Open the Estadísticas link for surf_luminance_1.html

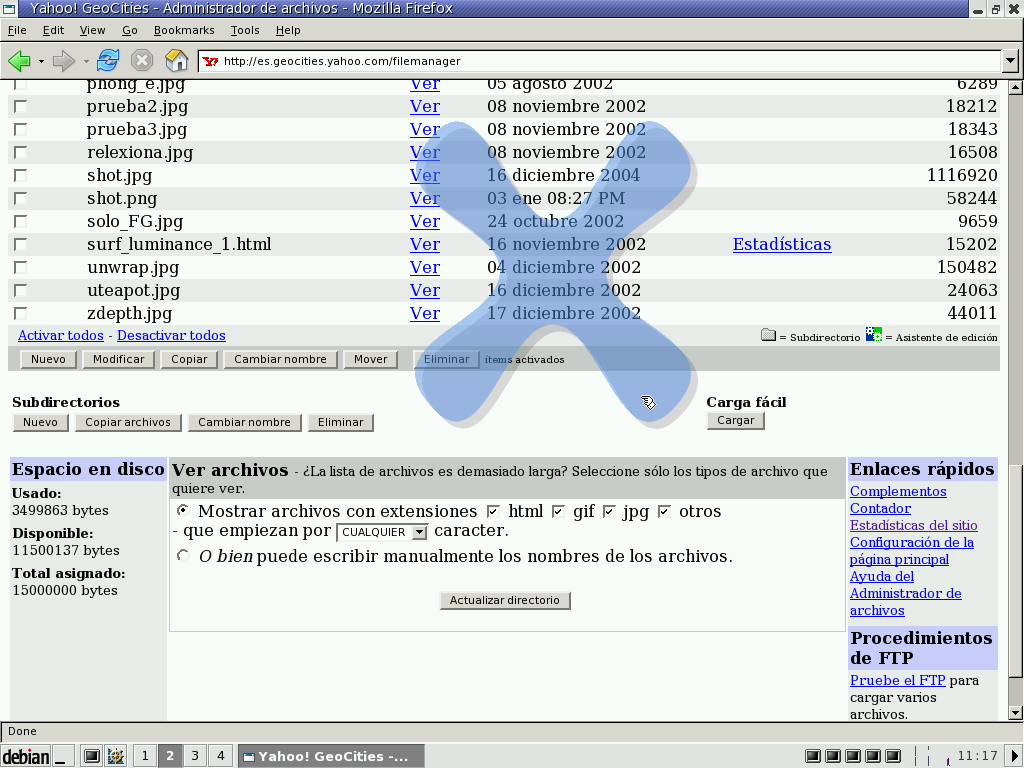click(x=782, y=244)
